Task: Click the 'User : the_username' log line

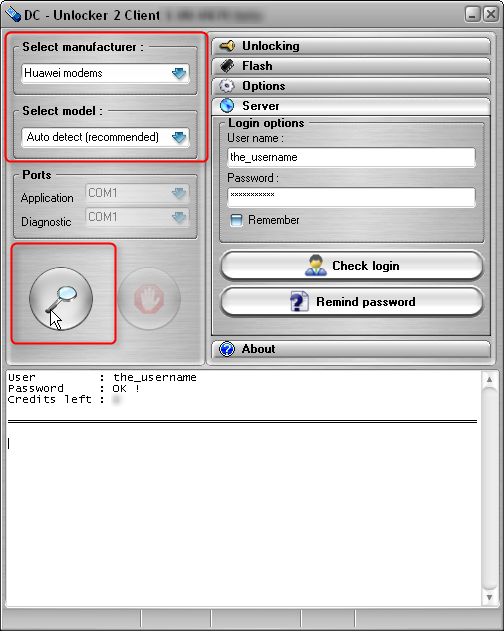Action: pyautogui.click(x=102, y=377)
